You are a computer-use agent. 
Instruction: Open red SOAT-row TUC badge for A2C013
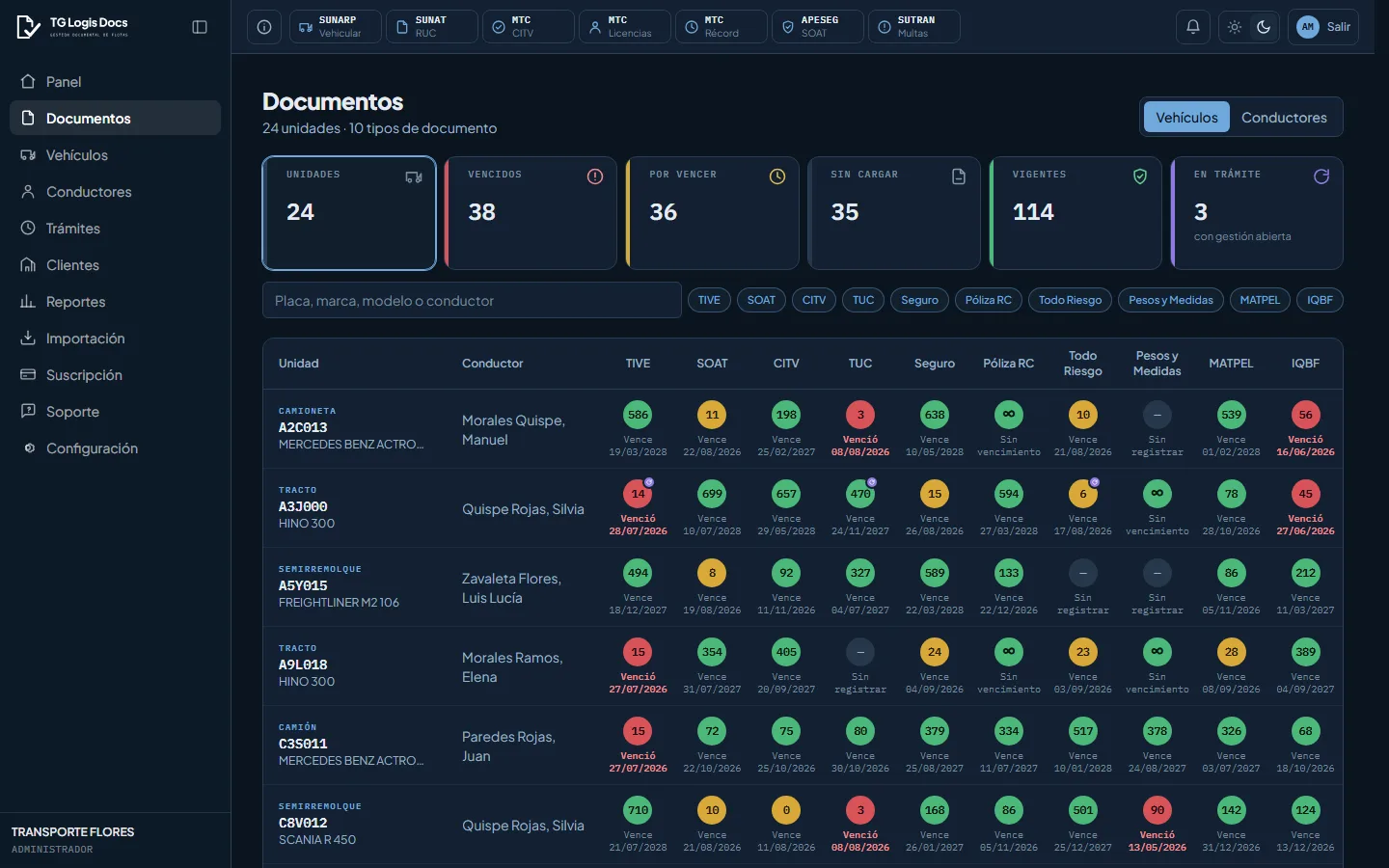click(x=860, y=415)
